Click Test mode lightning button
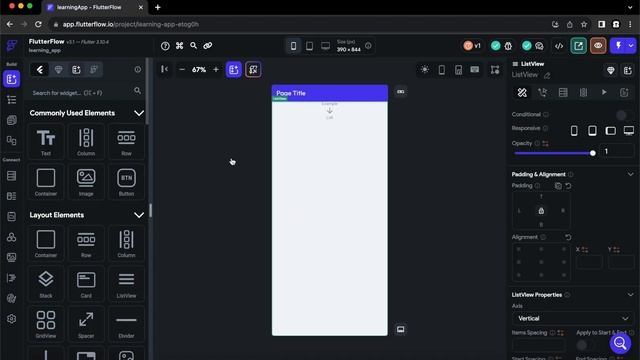 618,46
